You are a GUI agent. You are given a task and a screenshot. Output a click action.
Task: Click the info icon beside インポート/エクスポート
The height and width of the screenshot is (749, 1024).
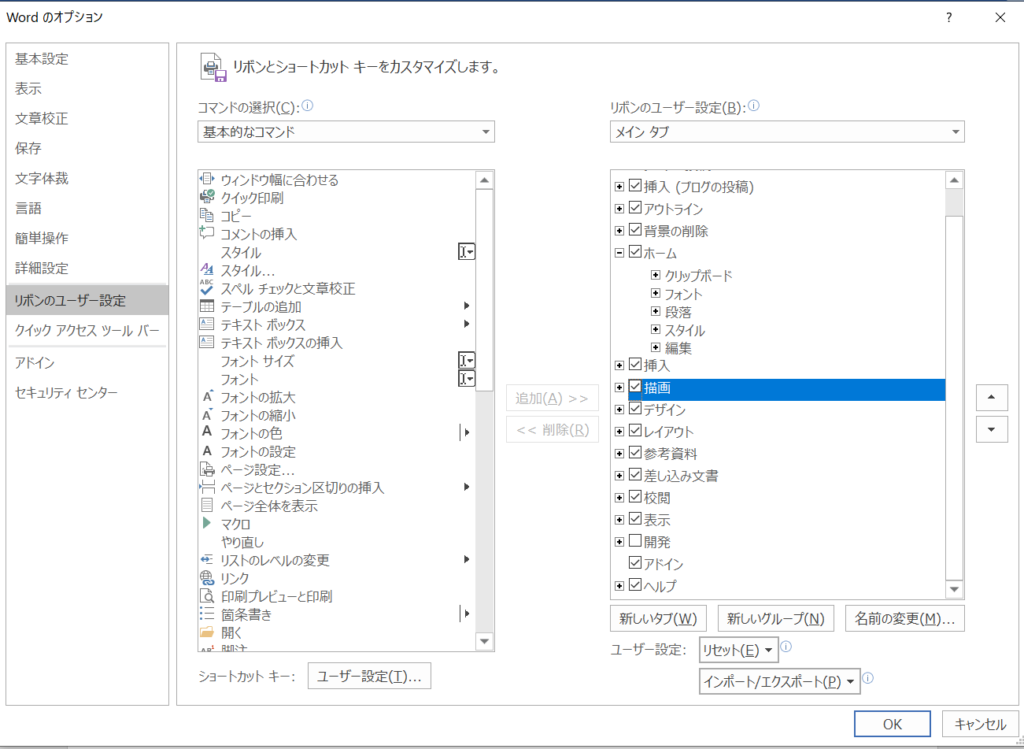(x=869, y=678)
